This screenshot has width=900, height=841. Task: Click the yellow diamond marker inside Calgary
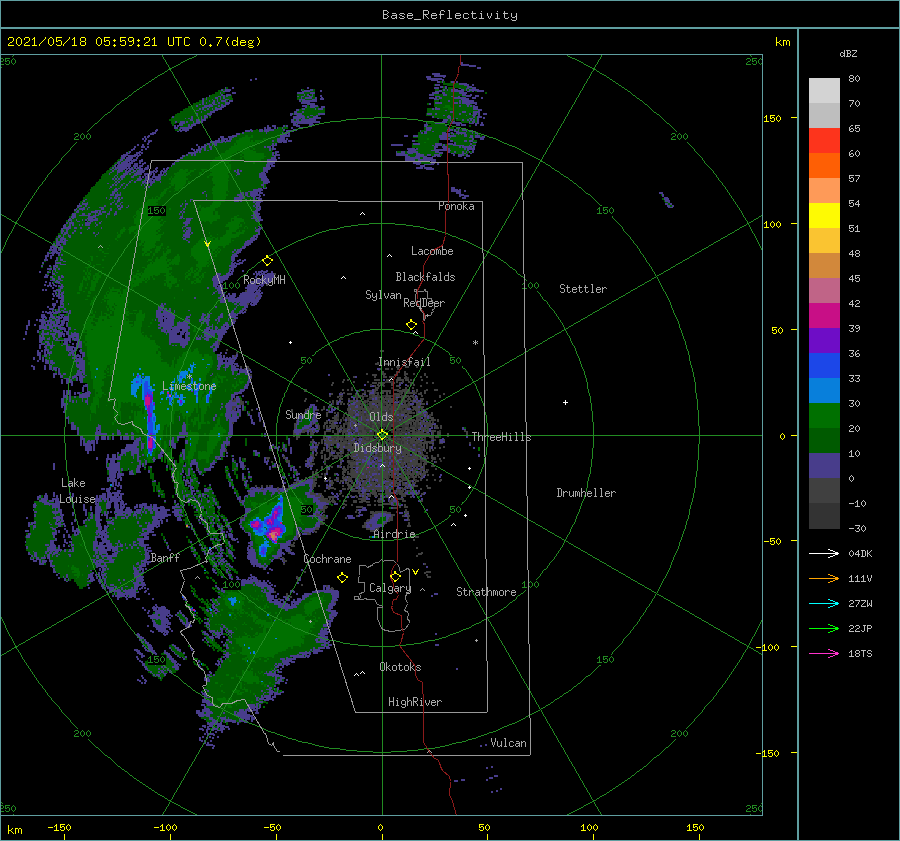tap(395, 576)
